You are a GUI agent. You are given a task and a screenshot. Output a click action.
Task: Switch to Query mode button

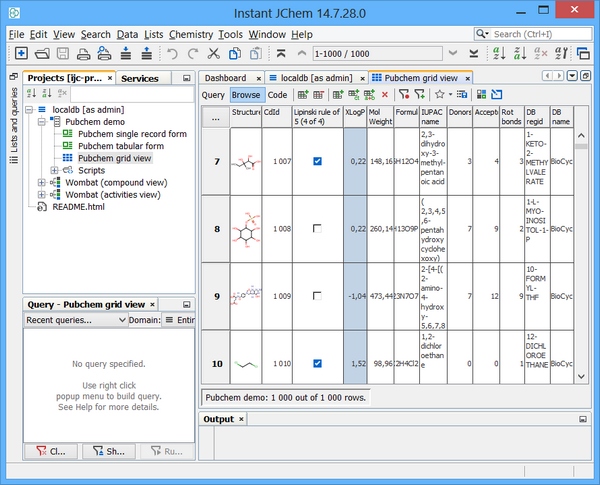(213, 95)
